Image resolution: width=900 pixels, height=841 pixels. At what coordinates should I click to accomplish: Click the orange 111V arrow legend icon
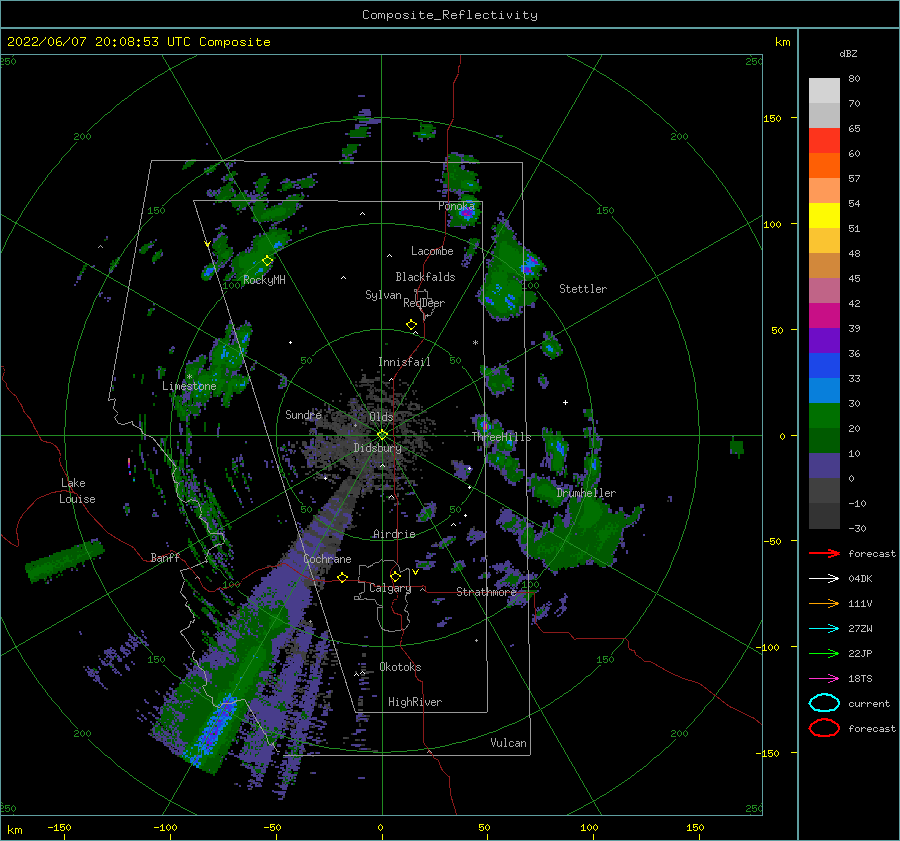coord(824,603)
